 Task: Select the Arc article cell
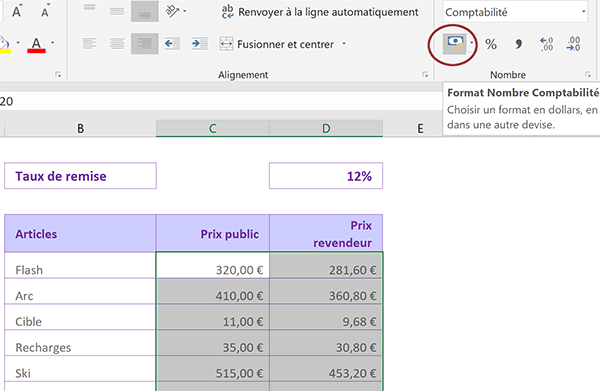80,292
